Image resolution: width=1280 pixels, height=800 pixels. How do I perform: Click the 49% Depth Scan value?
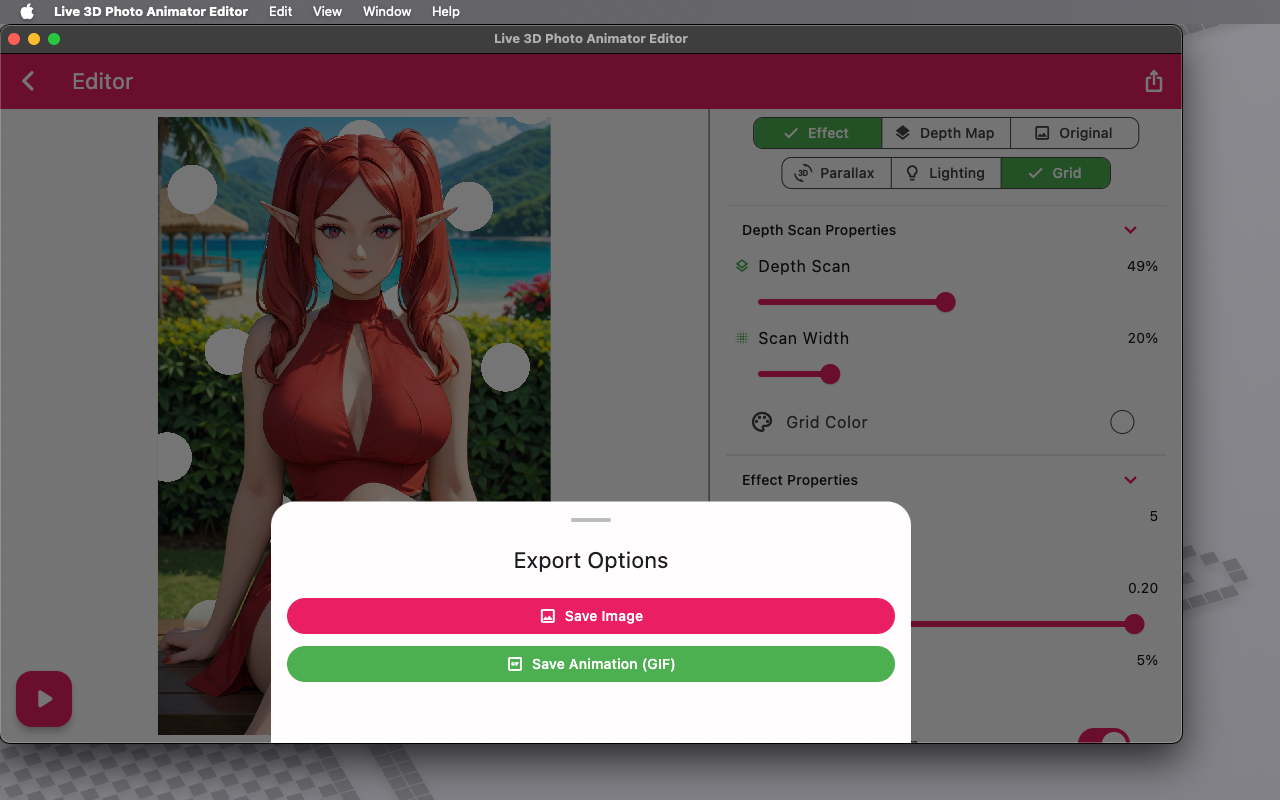click(1142, 266)
